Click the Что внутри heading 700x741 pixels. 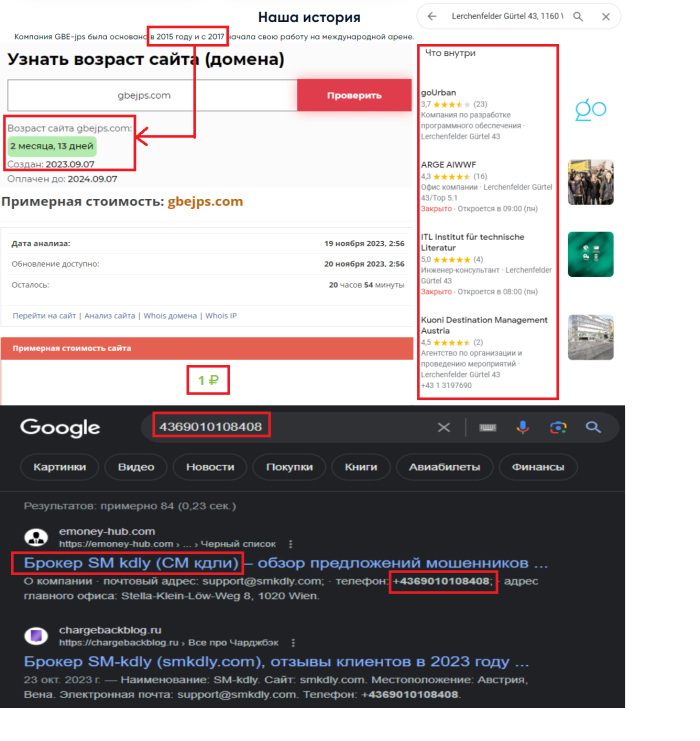[450, 53]
